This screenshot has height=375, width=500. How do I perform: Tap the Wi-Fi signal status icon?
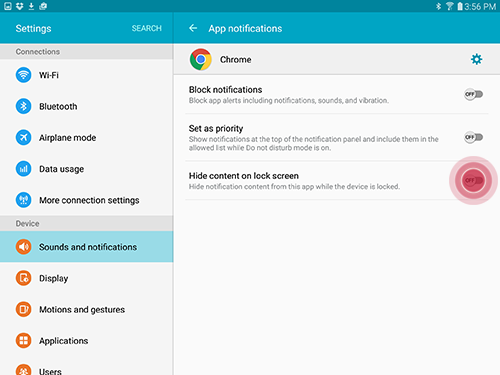[x=449, y=6]
